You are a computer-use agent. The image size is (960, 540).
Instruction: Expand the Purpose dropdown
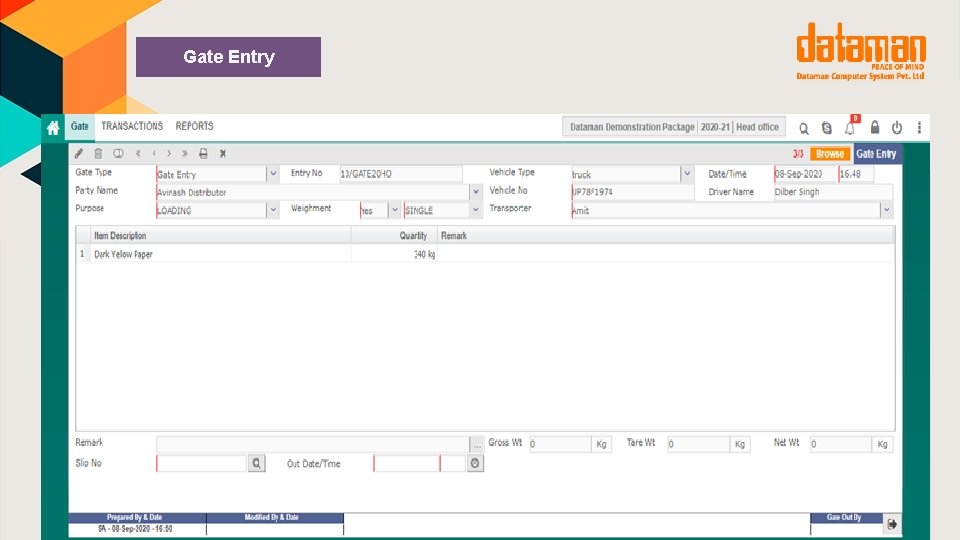(x=273, y=210)
